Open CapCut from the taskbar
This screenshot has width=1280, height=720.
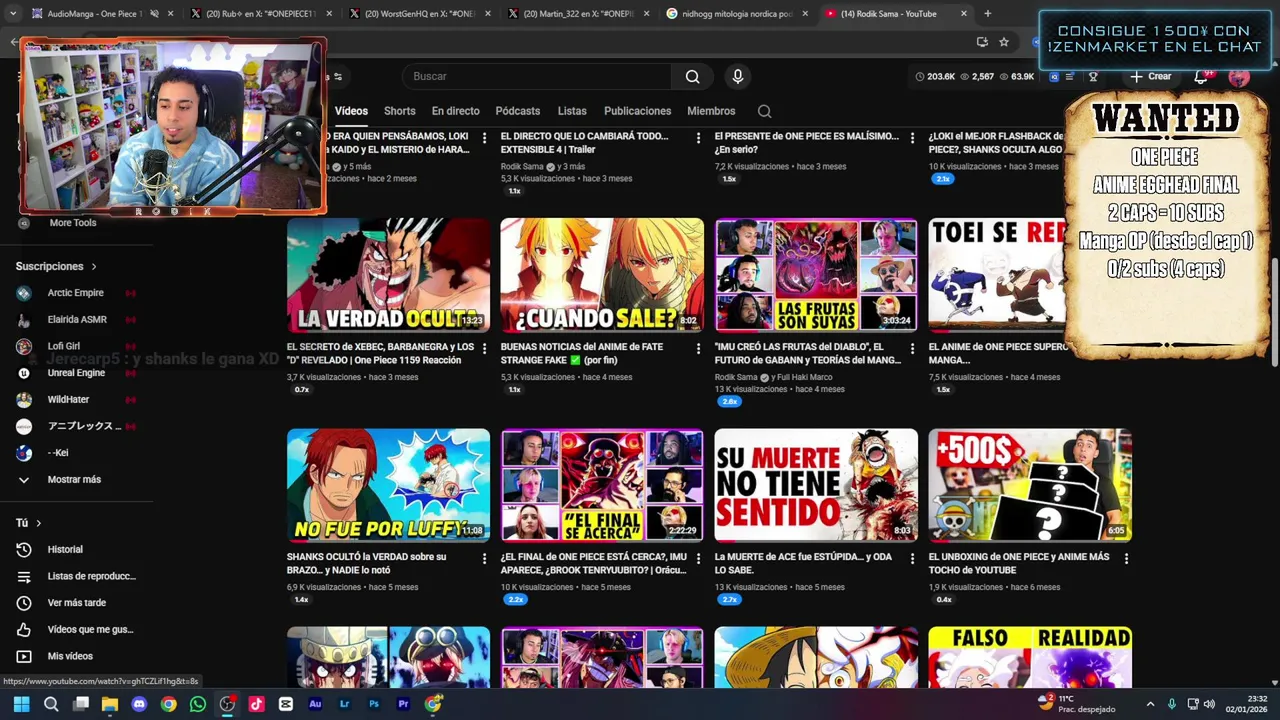[x=286, y=704]
